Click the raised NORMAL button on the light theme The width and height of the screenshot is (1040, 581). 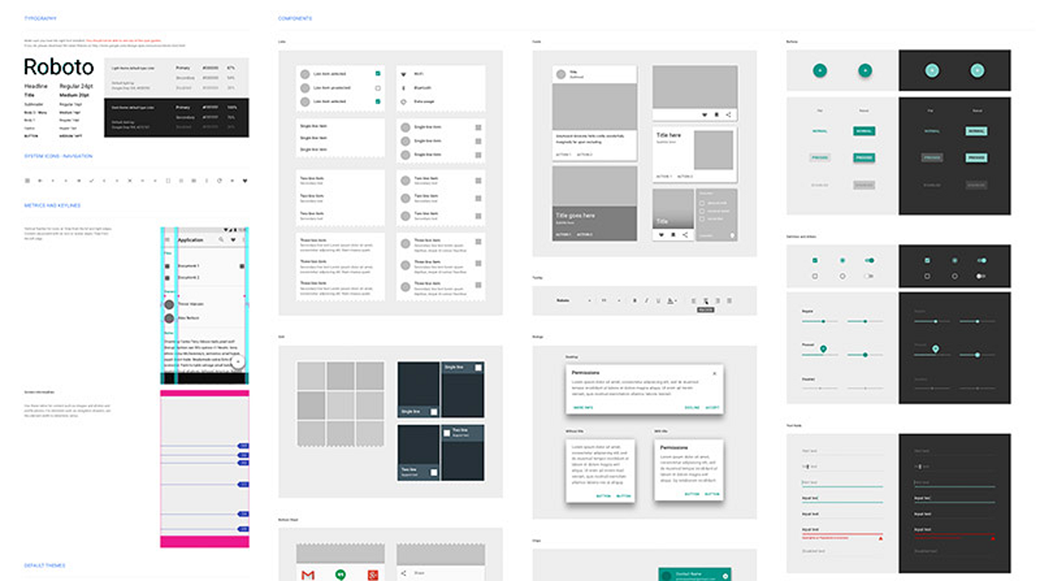pos(864,131)
